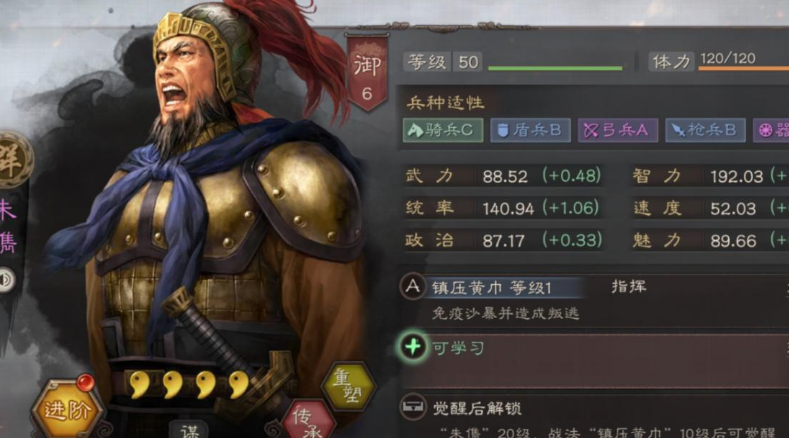Tap the green plus learnable skill icon
Viewport: 789px width, 438px height.
(413, 346)
